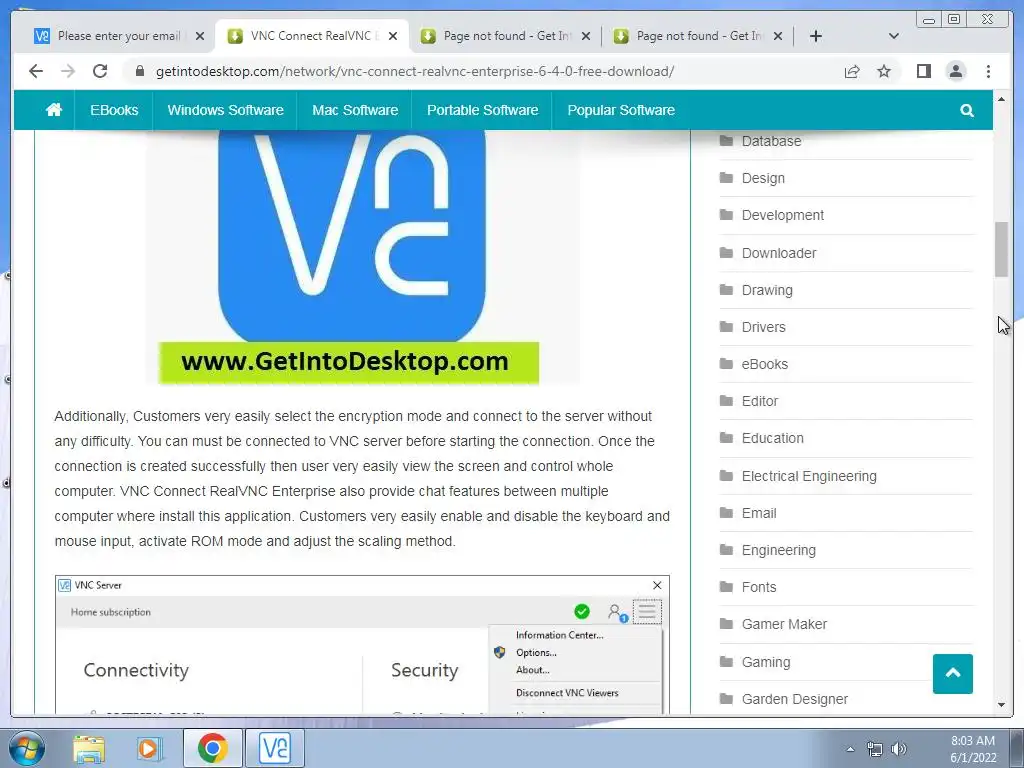This screenshot has height=768, width=1024.
Task: Share this page via the share icon
Action: (852, 71)
